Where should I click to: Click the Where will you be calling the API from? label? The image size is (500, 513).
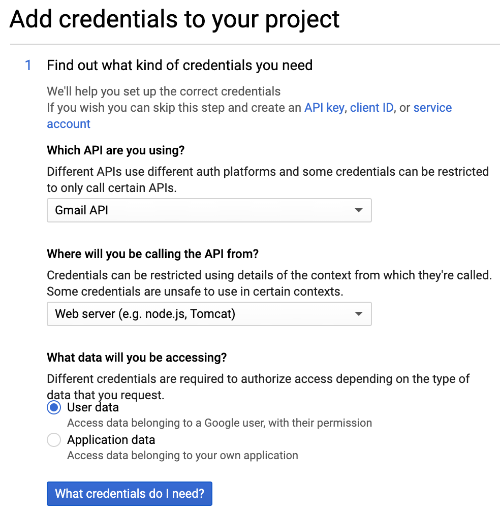(x=153, y=254)
